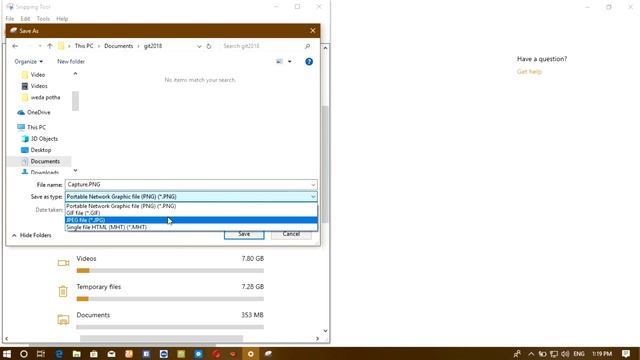
Task: Click Snipping Tool horizontal scrollbar
Action: [x=162, y=338]
